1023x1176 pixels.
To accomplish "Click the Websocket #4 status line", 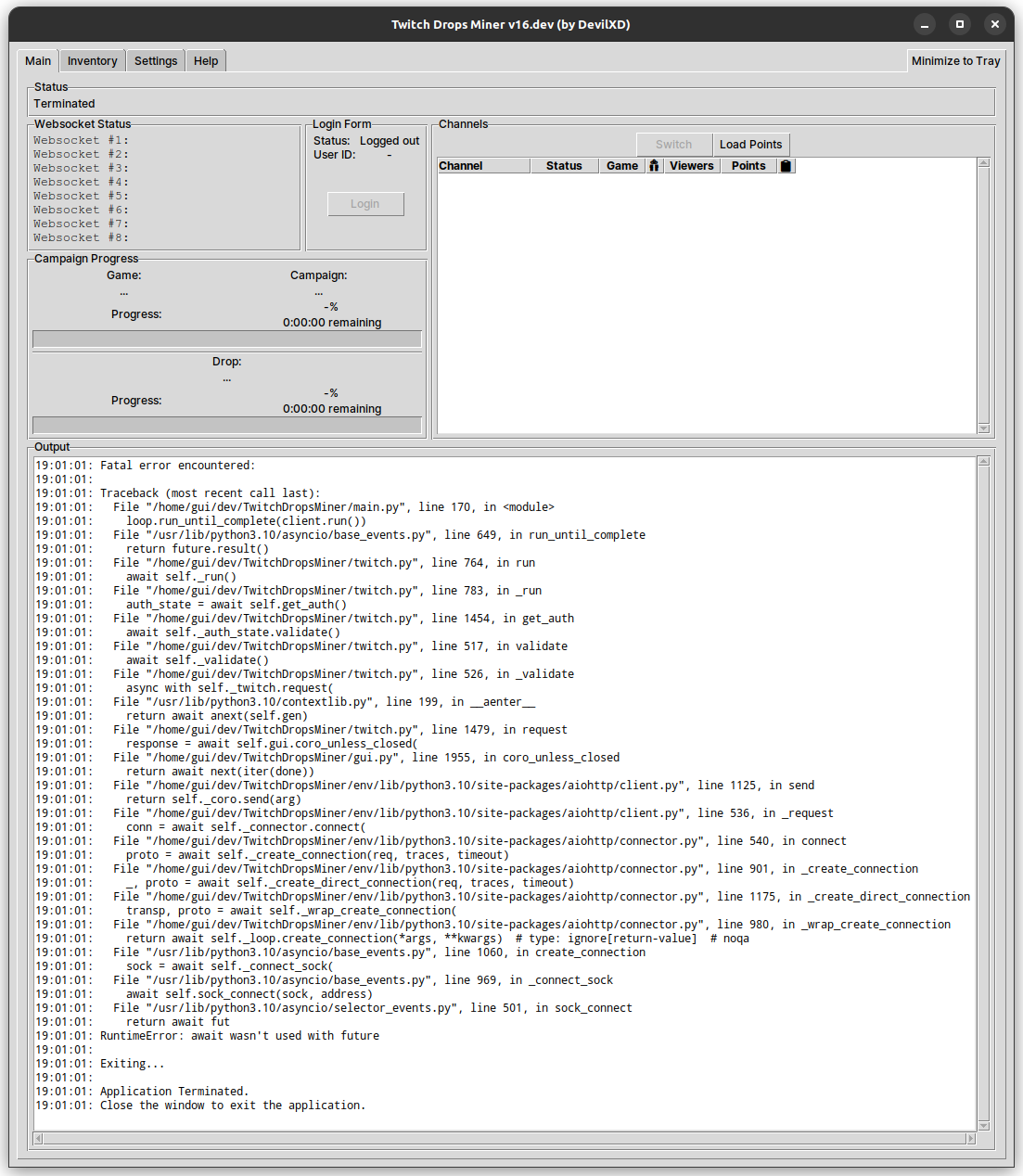I will (x=82, y=183).
